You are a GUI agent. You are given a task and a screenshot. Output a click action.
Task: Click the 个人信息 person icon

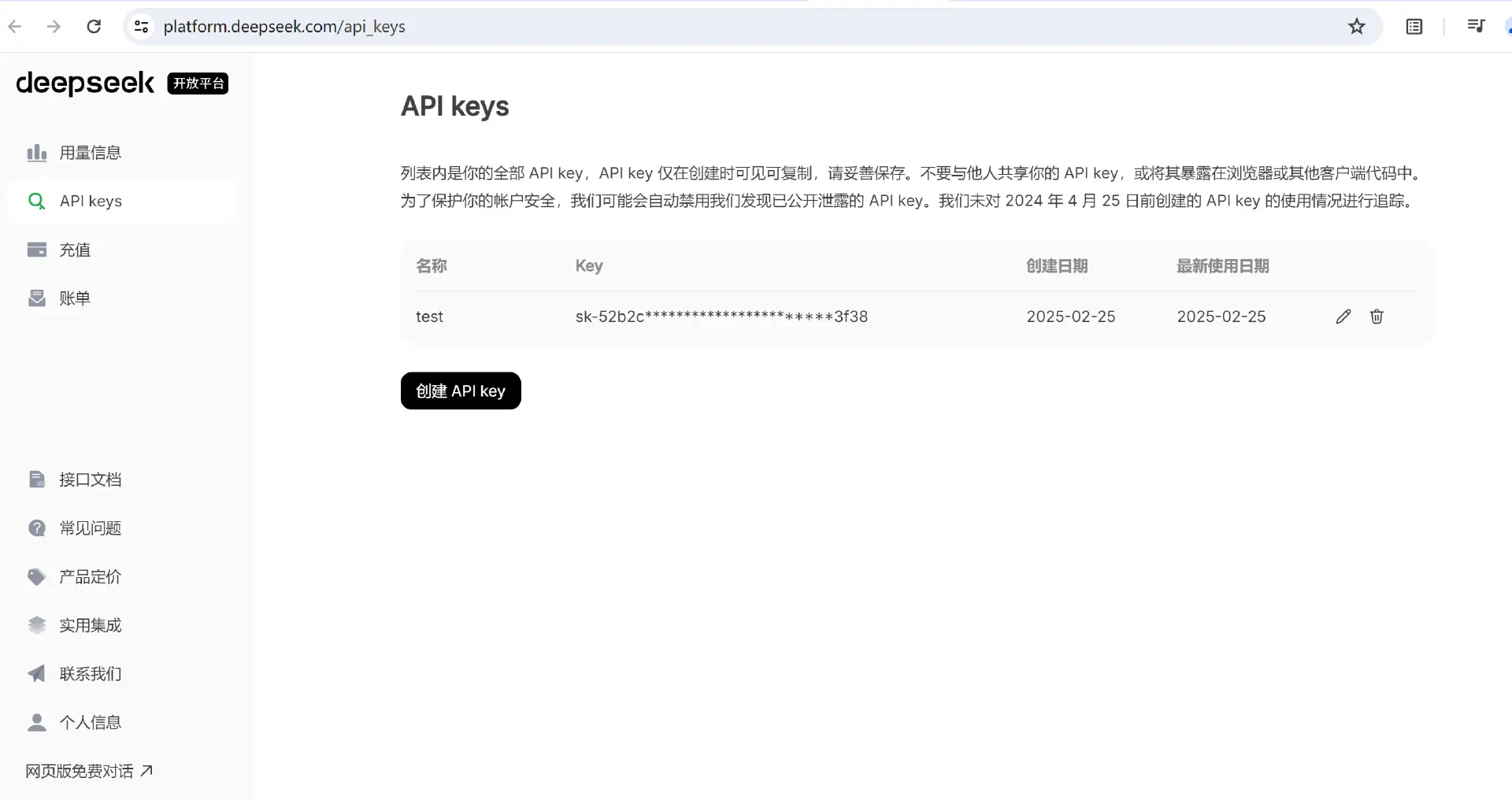pyautogui.click(x=37, y=723)
